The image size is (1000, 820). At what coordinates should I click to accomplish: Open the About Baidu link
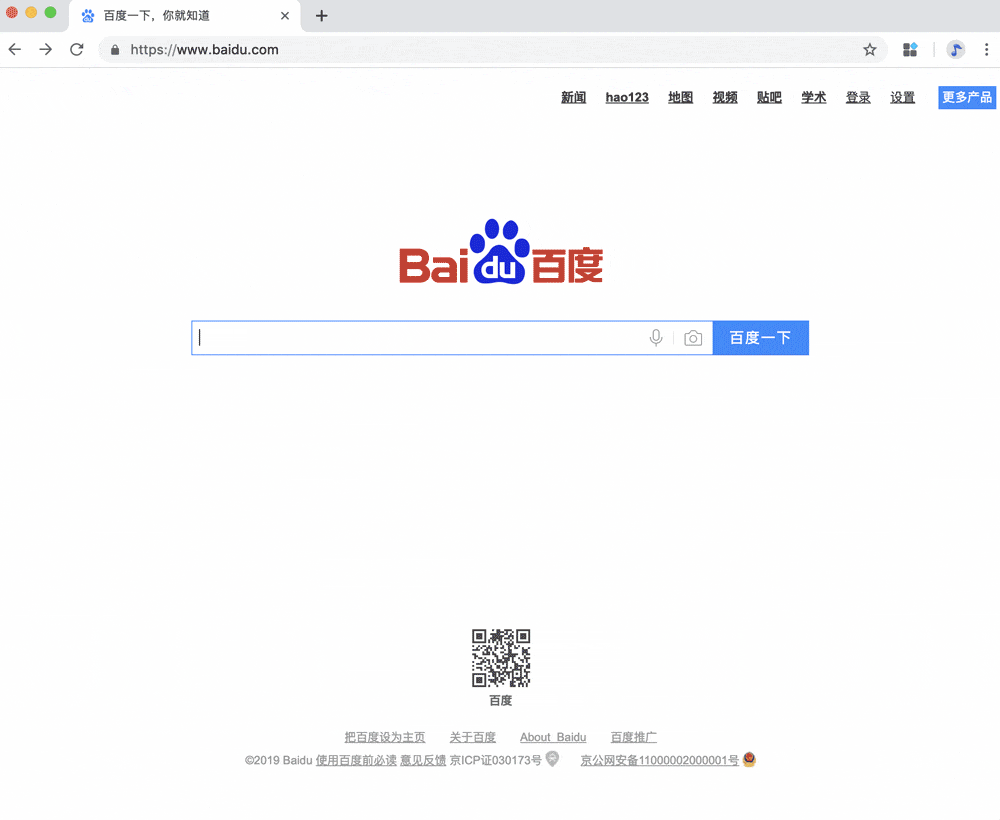tap(553, 737)
